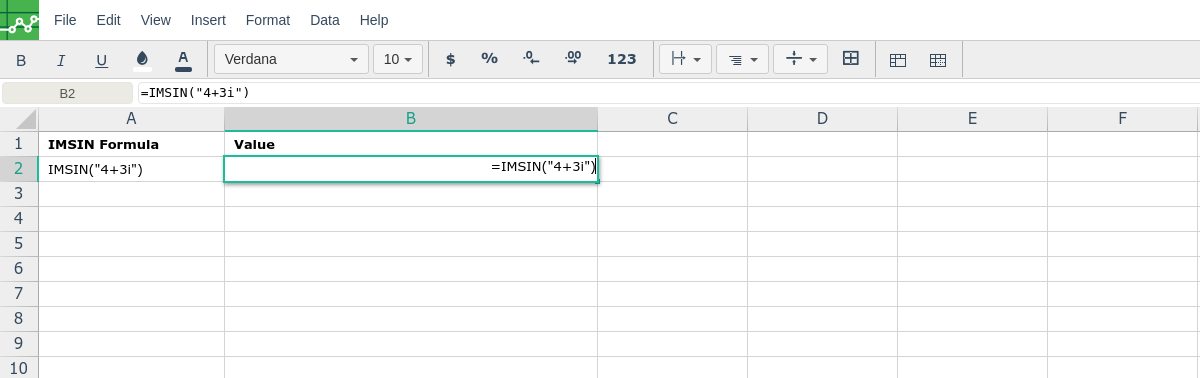This screenshot has width=1200, height=378.
Task: Click the formula bar input
Action: (668, 93)
